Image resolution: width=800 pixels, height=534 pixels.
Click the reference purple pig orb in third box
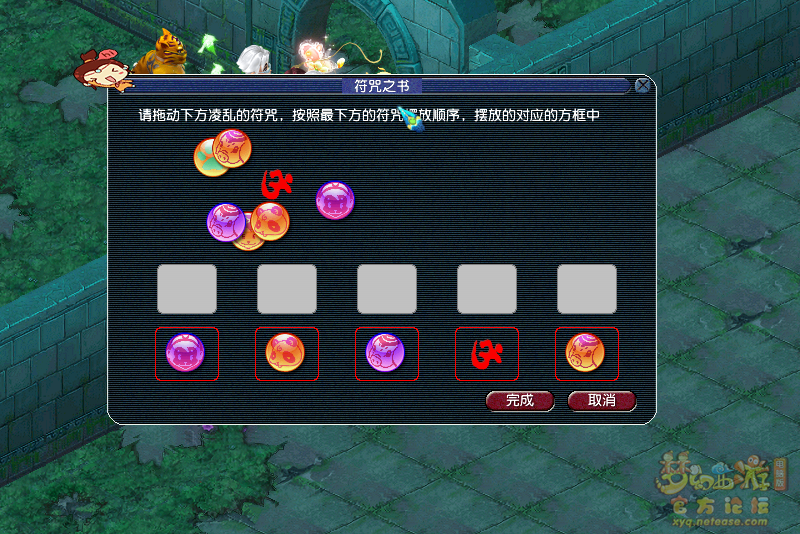point(385,352)
